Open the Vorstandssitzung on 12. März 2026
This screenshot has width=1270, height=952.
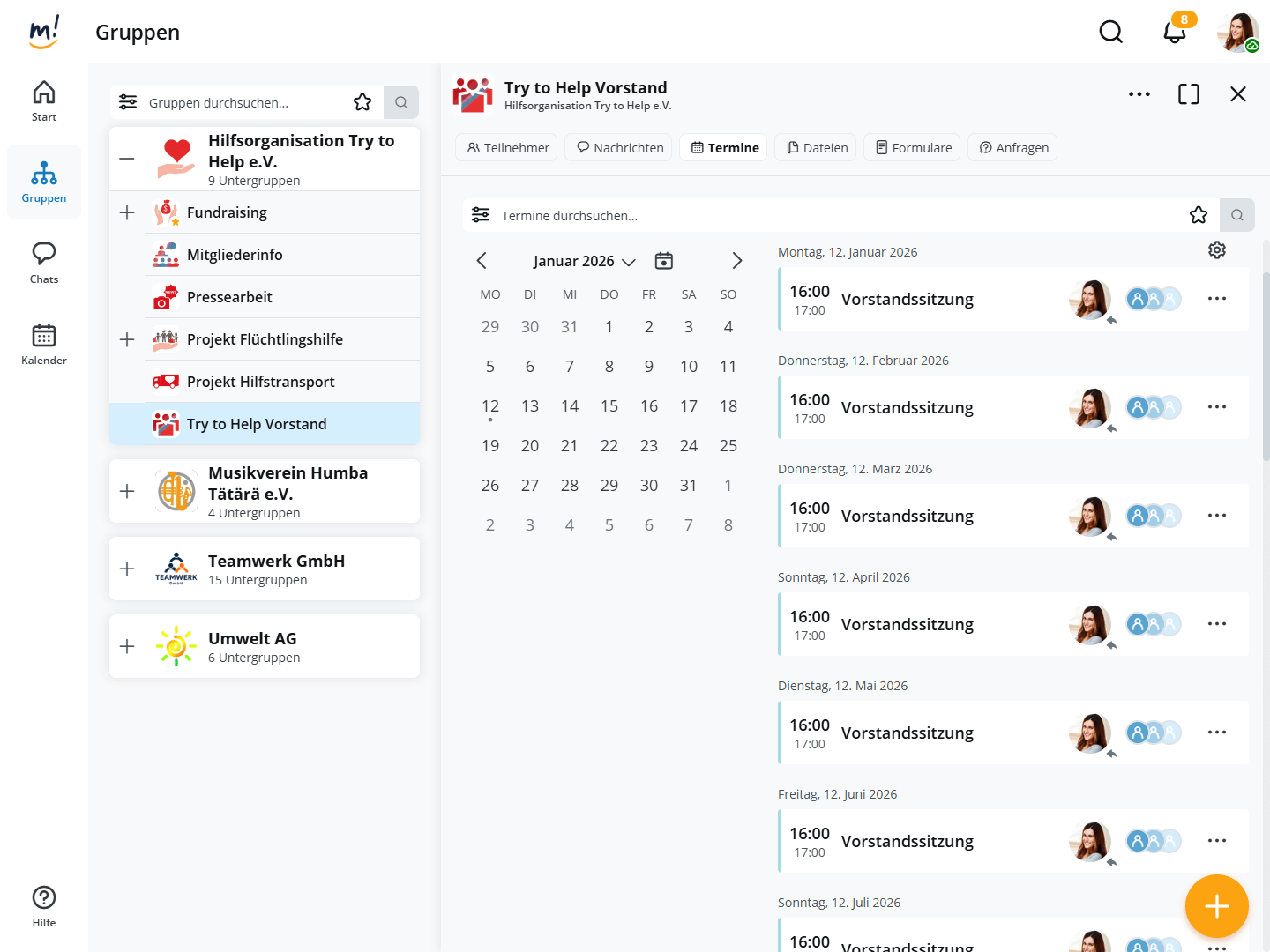tap(907, 516)
